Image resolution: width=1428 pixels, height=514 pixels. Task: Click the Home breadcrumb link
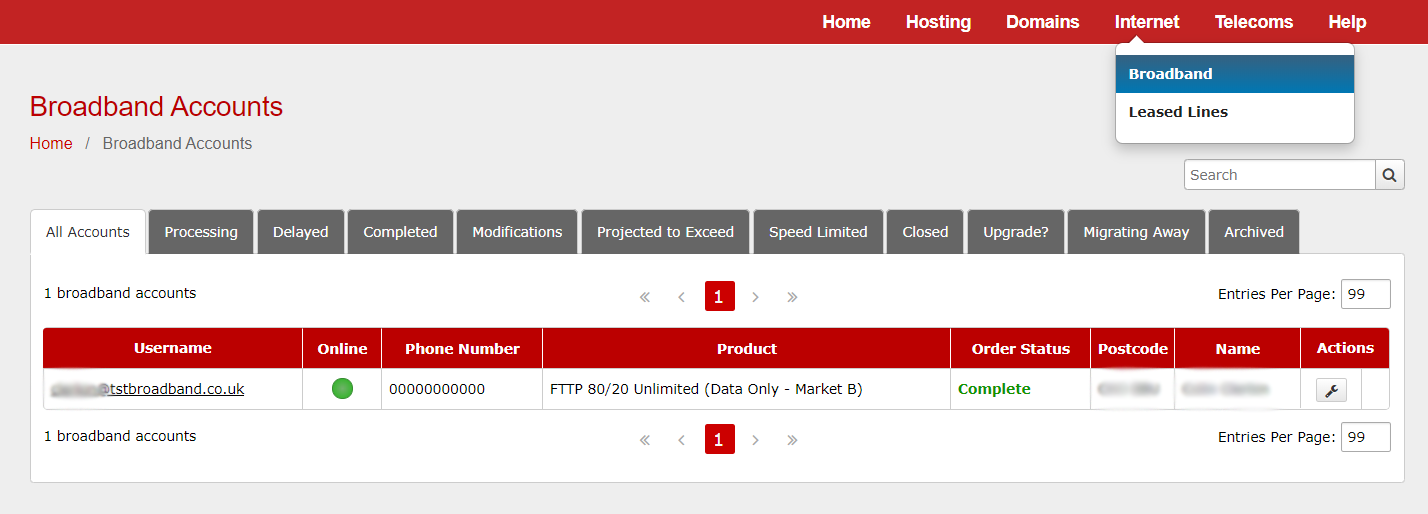pos(51,144)
